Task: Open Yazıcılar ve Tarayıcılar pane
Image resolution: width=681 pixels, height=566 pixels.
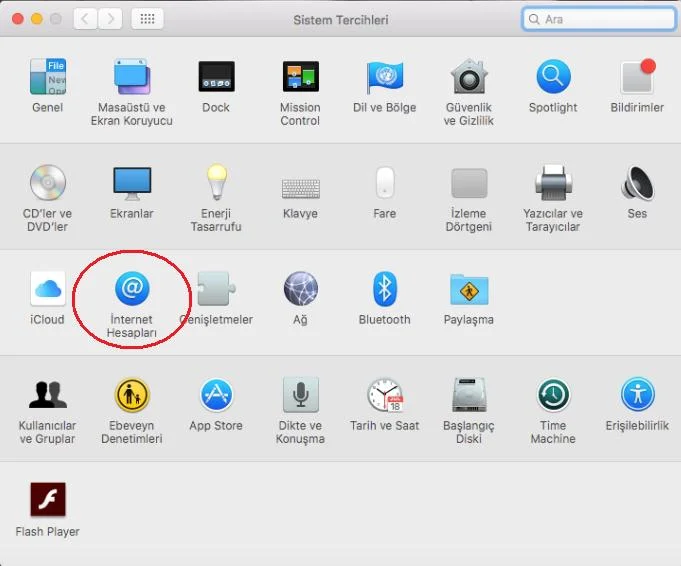Action: 553,183
